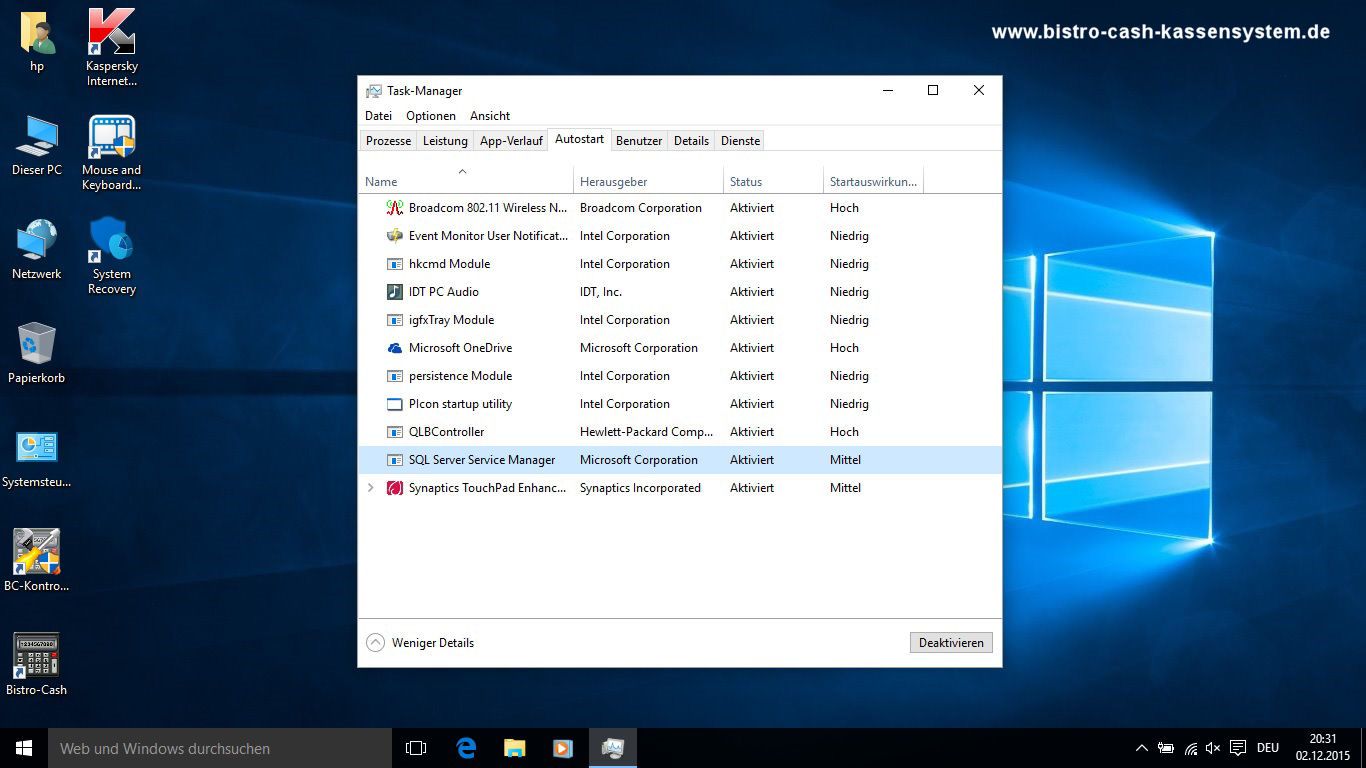Click 'Mittel' impact in Synaptics row
Screen dimensions: 1366x768
pos(845,488)
